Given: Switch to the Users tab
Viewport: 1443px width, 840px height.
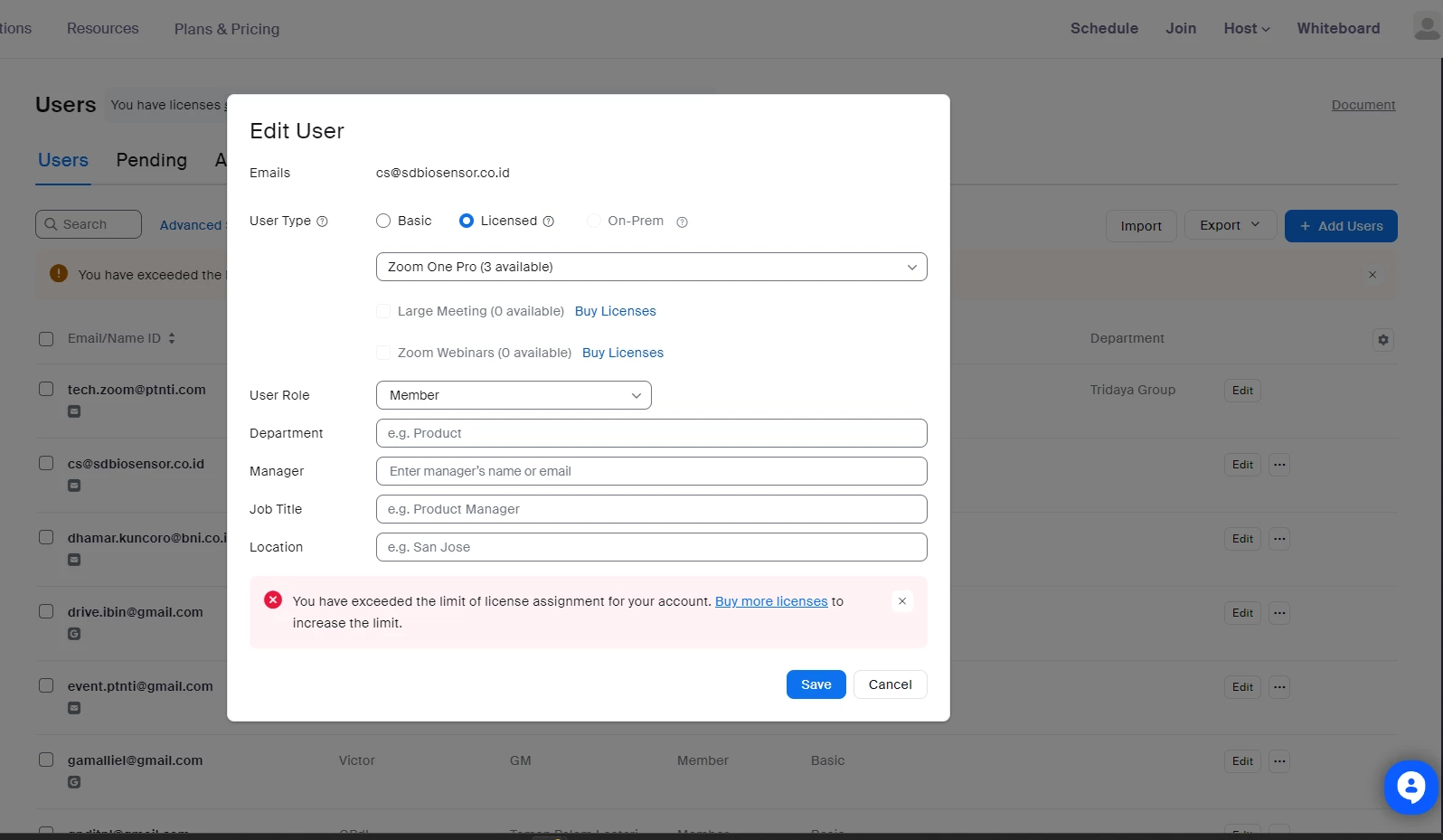Looking at the screenshot, I should click(x=63, y=160).
